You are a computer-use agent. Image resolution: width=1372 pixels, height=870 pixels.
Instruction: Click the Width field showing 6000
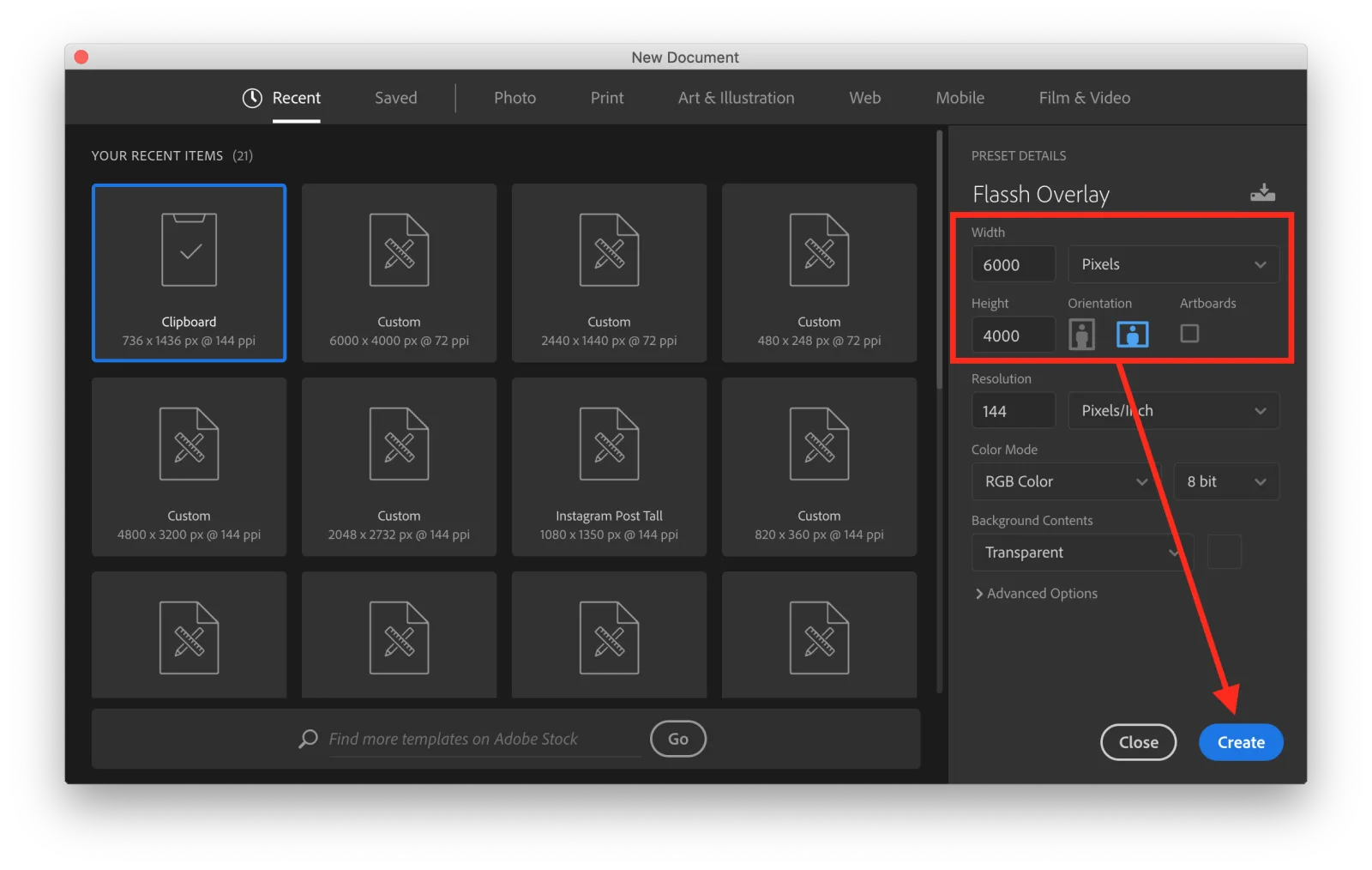click(x=1014, y=264)
